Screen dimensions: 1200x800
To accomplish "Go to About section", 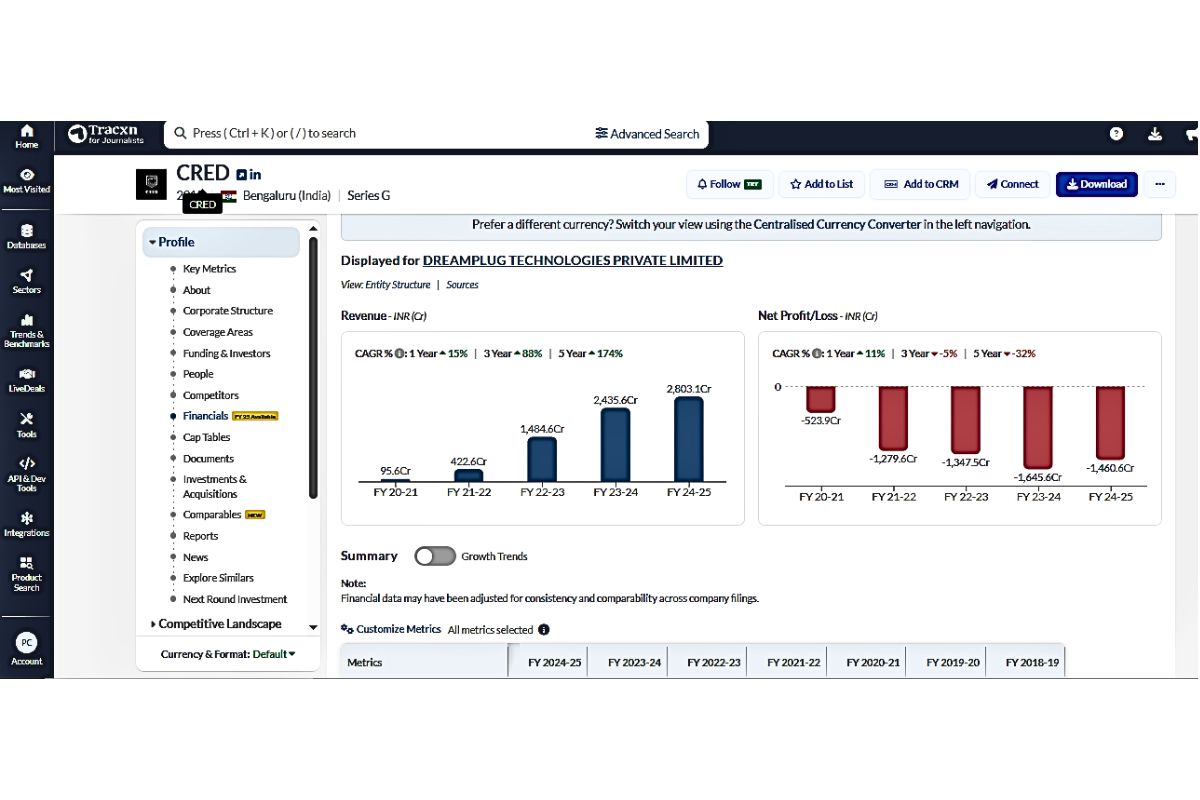I will point(196,290).
